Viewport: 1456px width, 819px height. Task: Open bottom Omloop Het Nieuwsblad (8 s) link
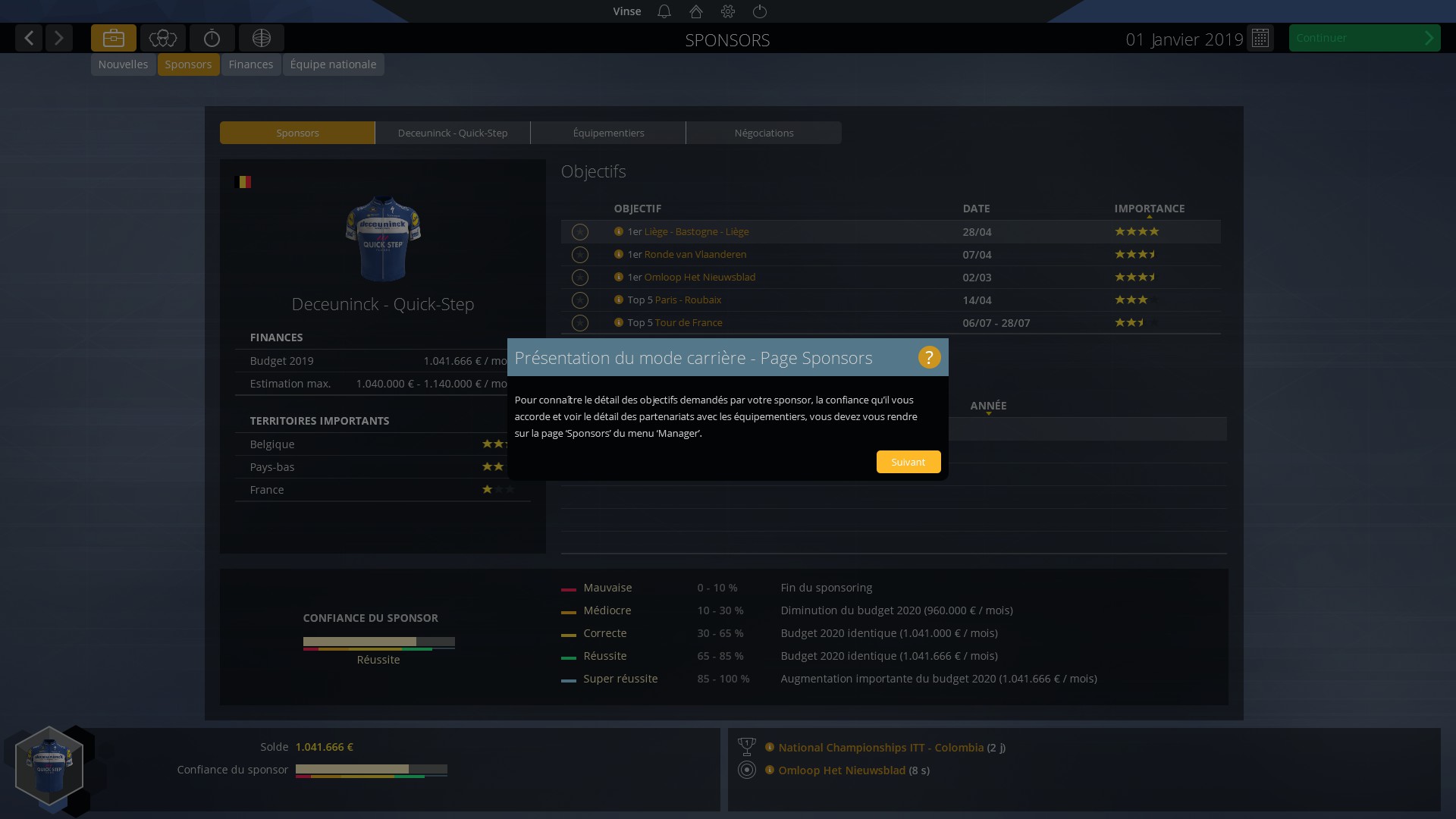(842, 770)
